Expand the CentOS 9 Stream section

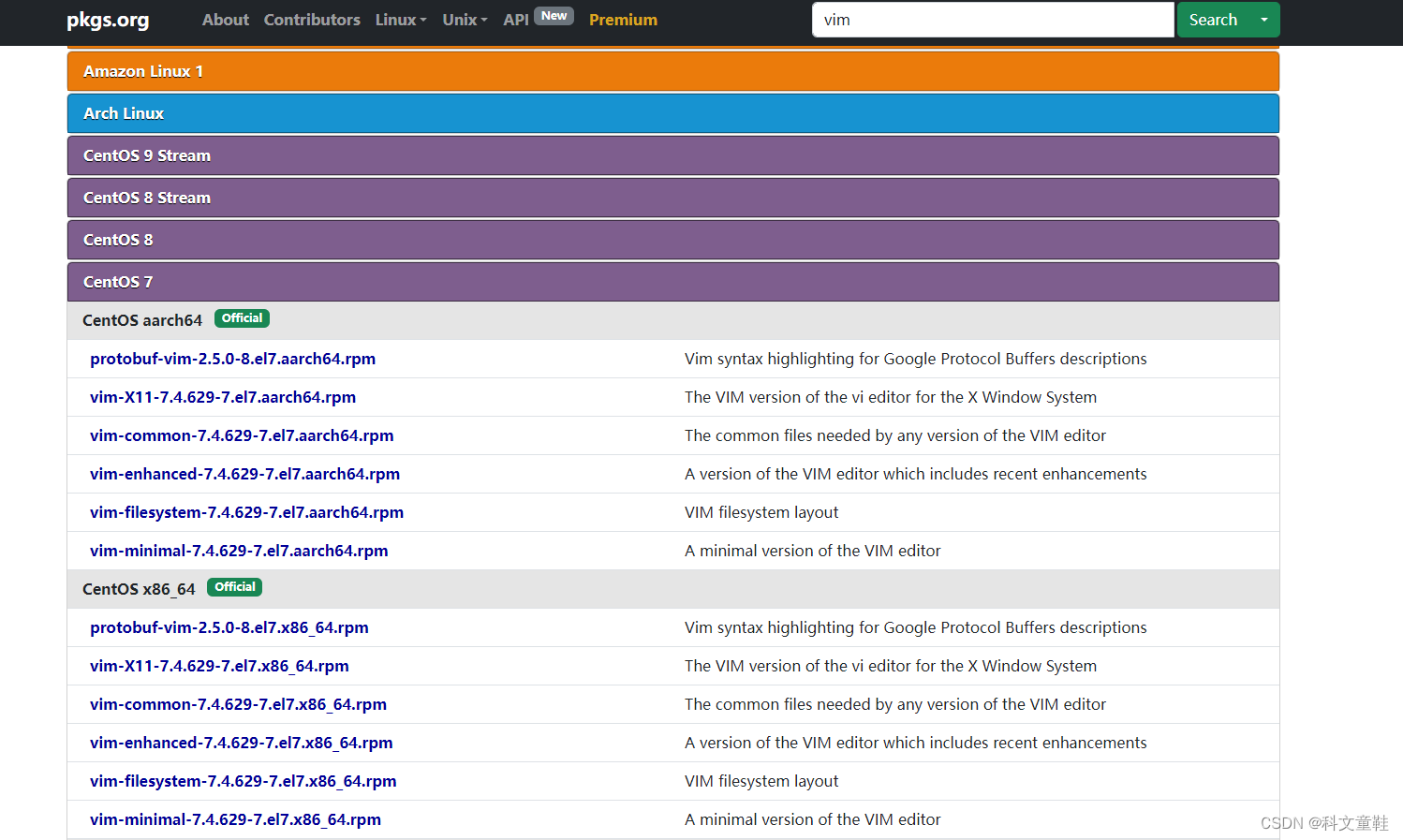coord(673,155)
